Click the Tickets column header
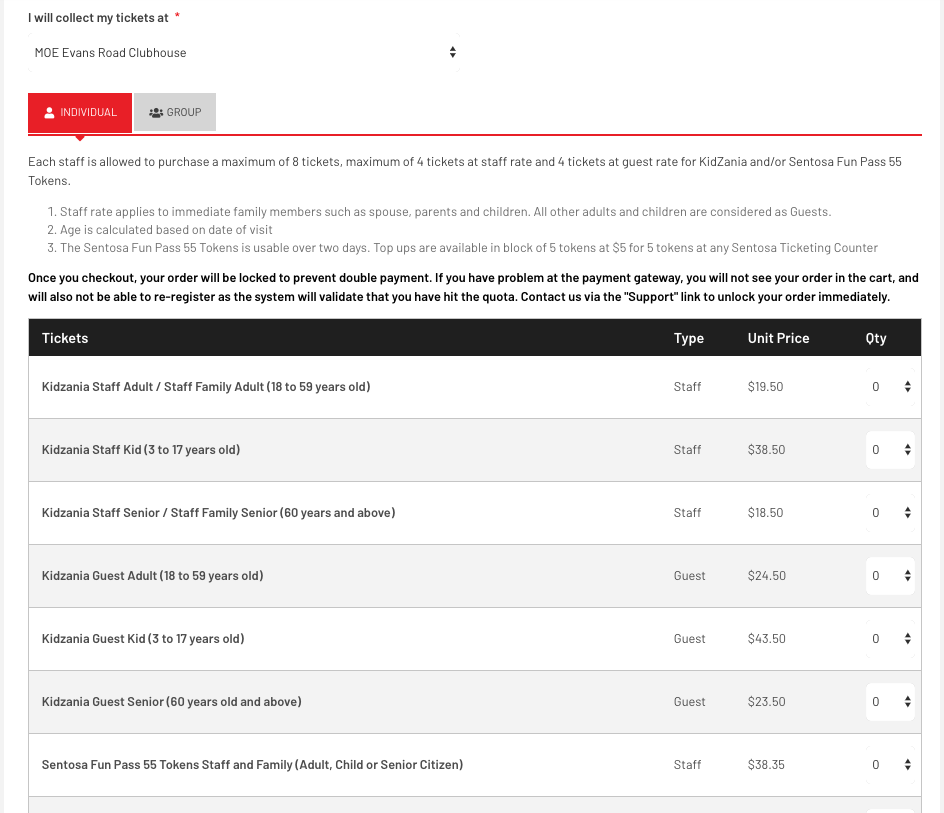Viewport: 944px width, 813px height. pyautogui.click(x=65, y=338)
